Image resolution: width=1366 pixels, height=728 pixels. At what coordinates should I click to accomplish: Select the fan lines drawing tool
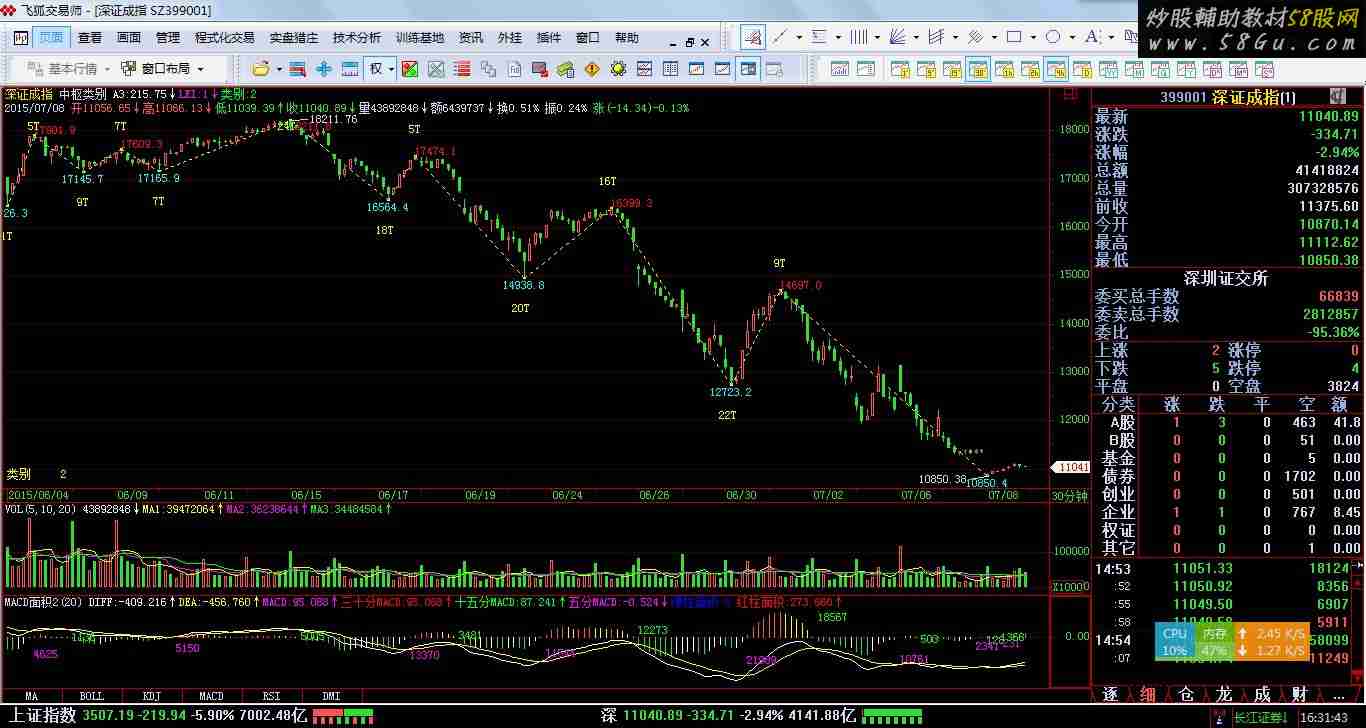click(897, 37)
